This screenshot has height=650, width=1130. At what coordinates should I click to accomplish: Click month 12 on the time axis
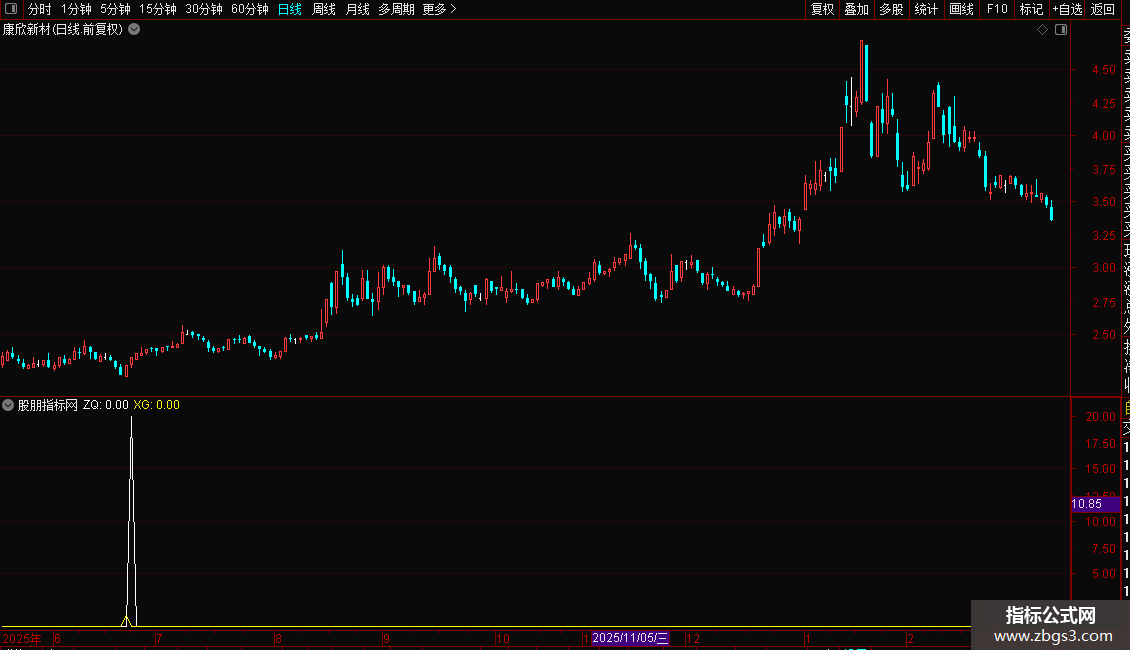[x=693, y=639]
